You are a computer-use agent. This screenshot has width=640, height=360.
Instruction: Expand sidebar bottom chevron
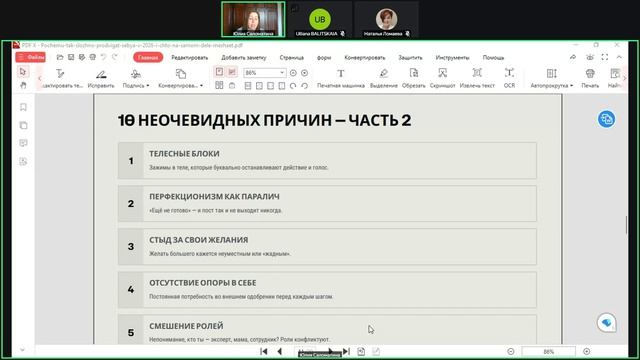pos(22,350)
